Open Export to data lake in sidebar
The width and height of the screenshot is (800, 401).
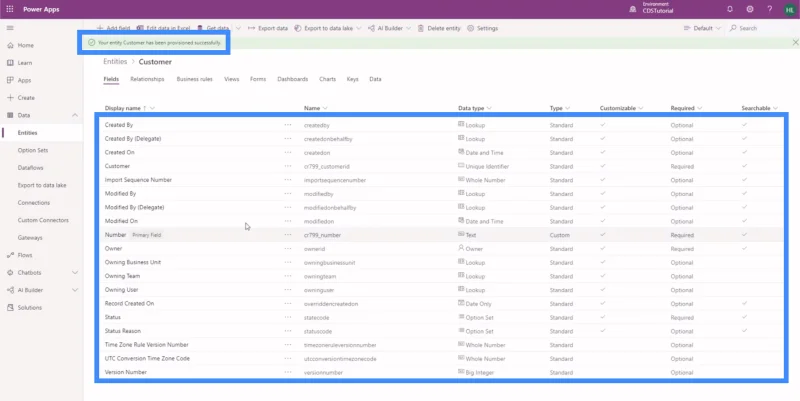point(41,185)
